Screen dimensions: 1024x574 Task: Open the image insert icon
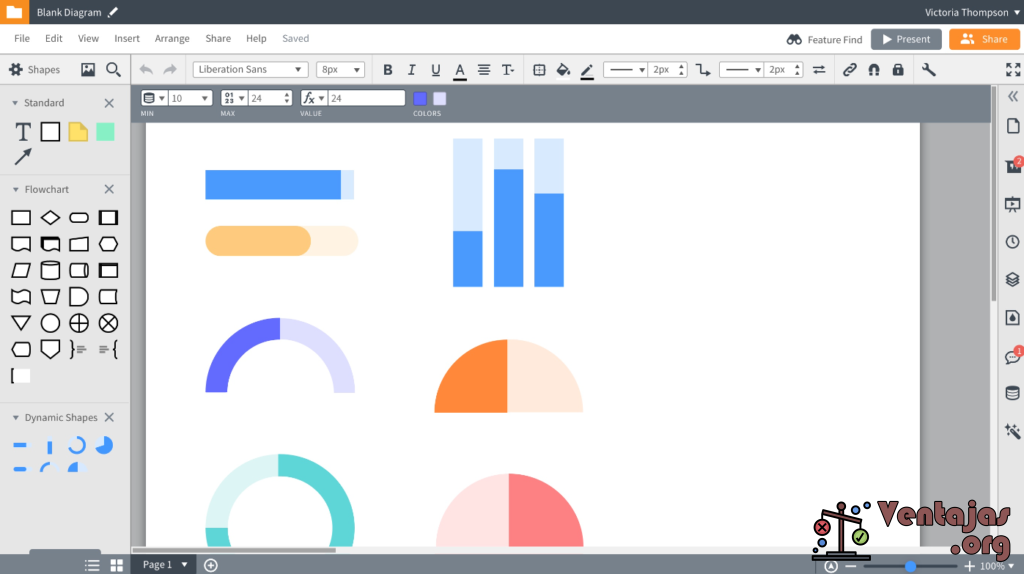[88, 70]
